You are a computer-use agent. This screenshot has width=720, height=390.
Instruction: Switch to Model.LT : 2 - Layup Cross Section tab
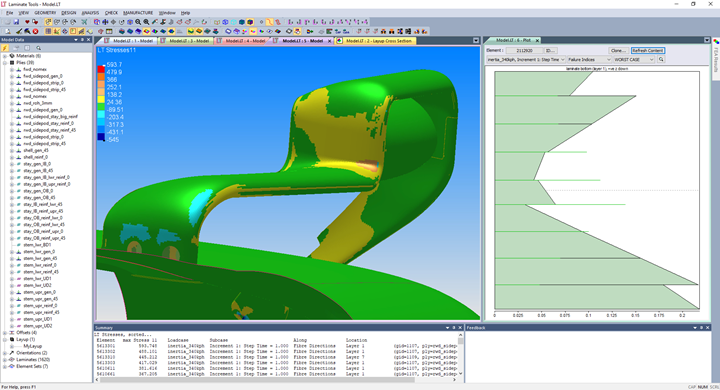tap(375, 41)
